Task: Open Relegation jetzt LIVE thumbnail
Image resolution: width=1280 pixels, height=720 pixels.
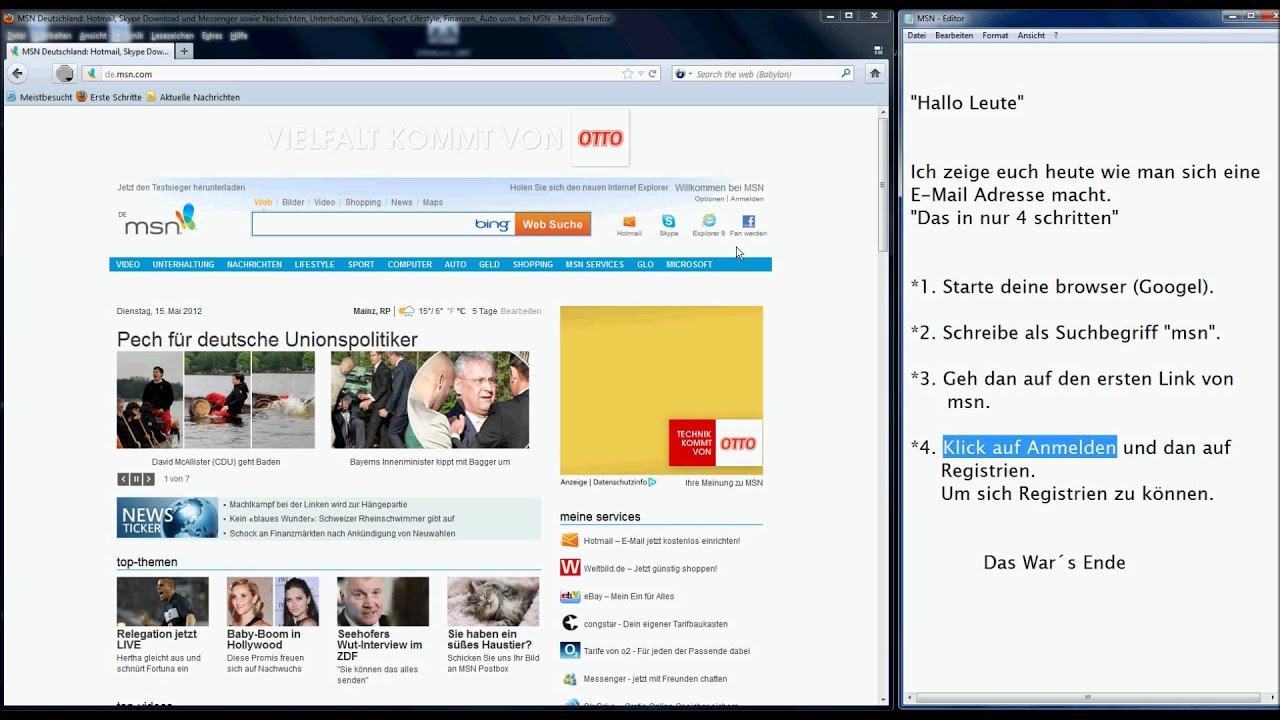Action: coord(163,601)
